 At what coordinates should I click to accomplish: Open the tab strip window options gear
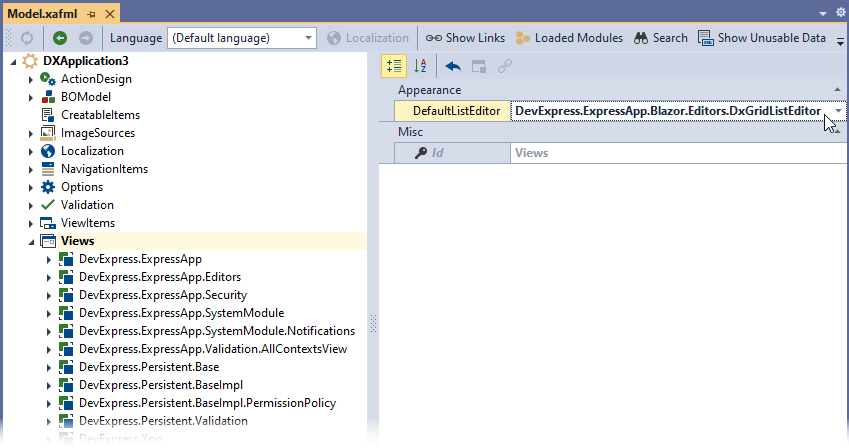pos(840,13)
